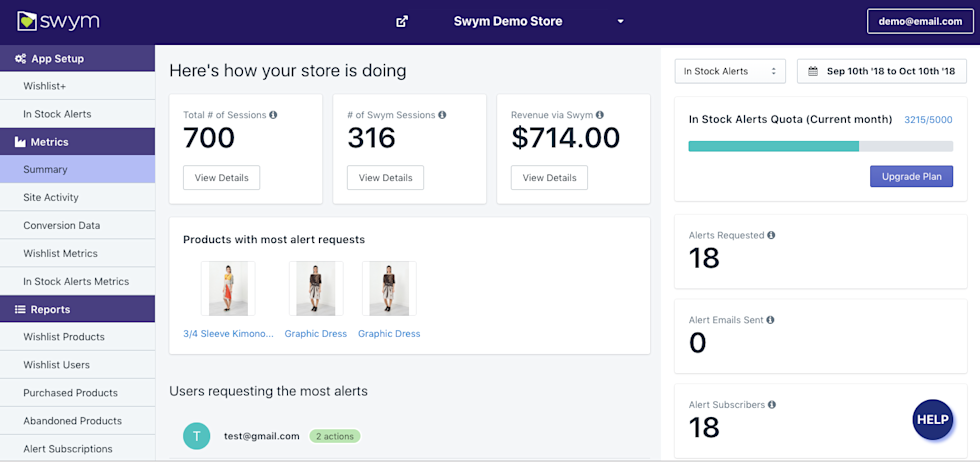The image size is (980, 462).
Task: Click the demo@email.com account button
Action: [919, 21]
